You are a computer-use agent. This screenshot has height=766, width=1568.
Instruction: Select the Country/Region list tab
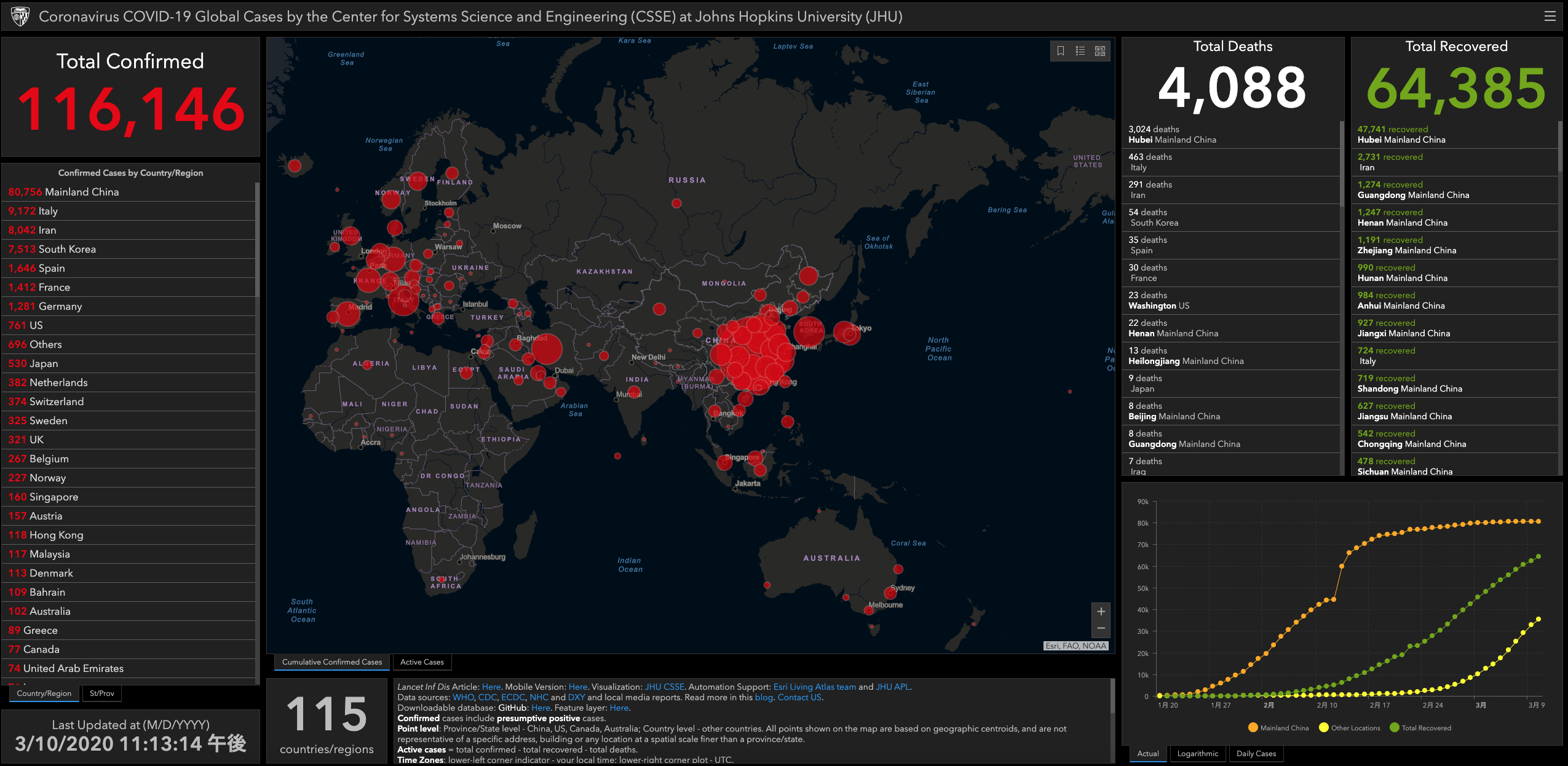[x=44, y=693]
